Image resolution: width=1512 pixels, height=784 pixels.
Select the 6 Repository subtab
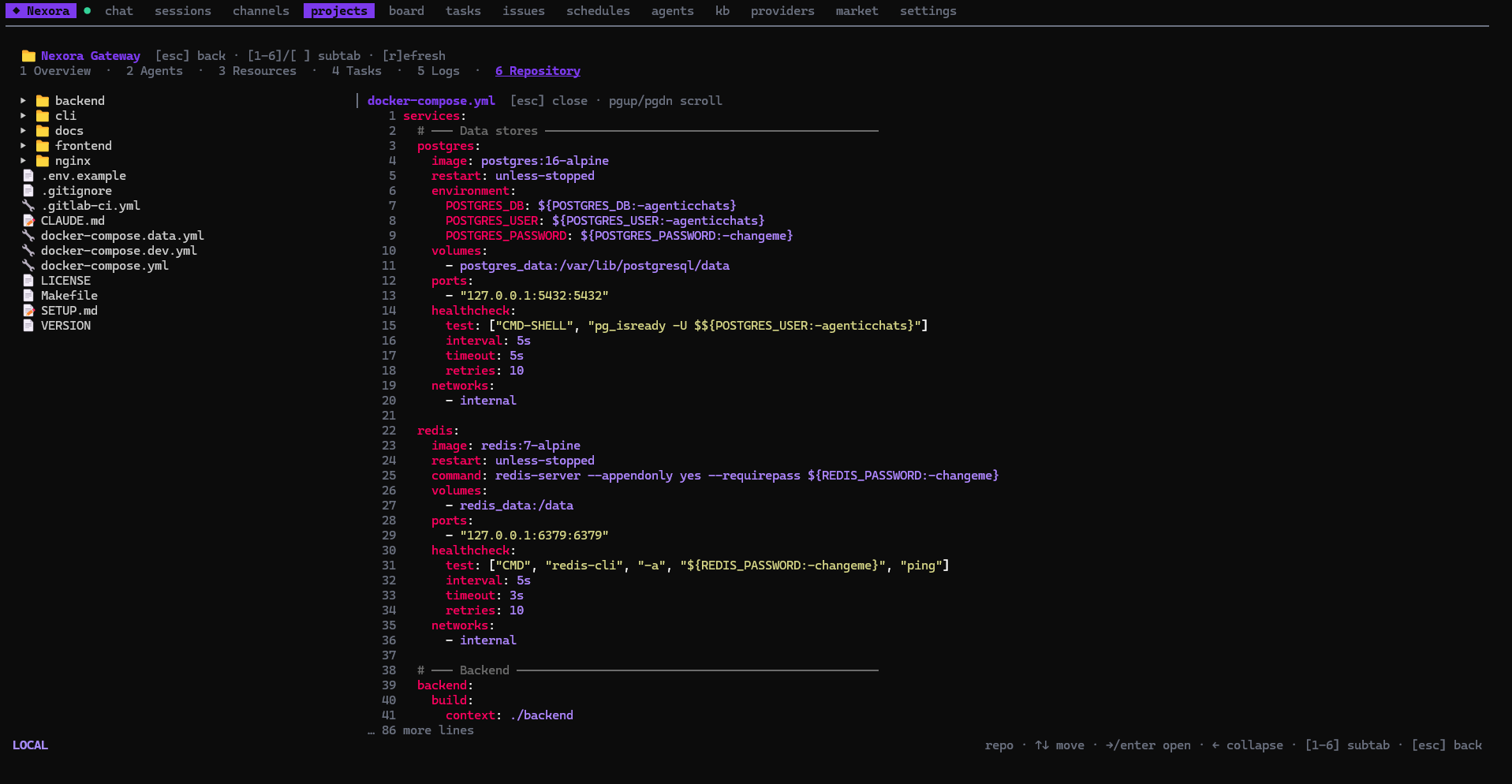pyautogui.click(x=538, y=71)
